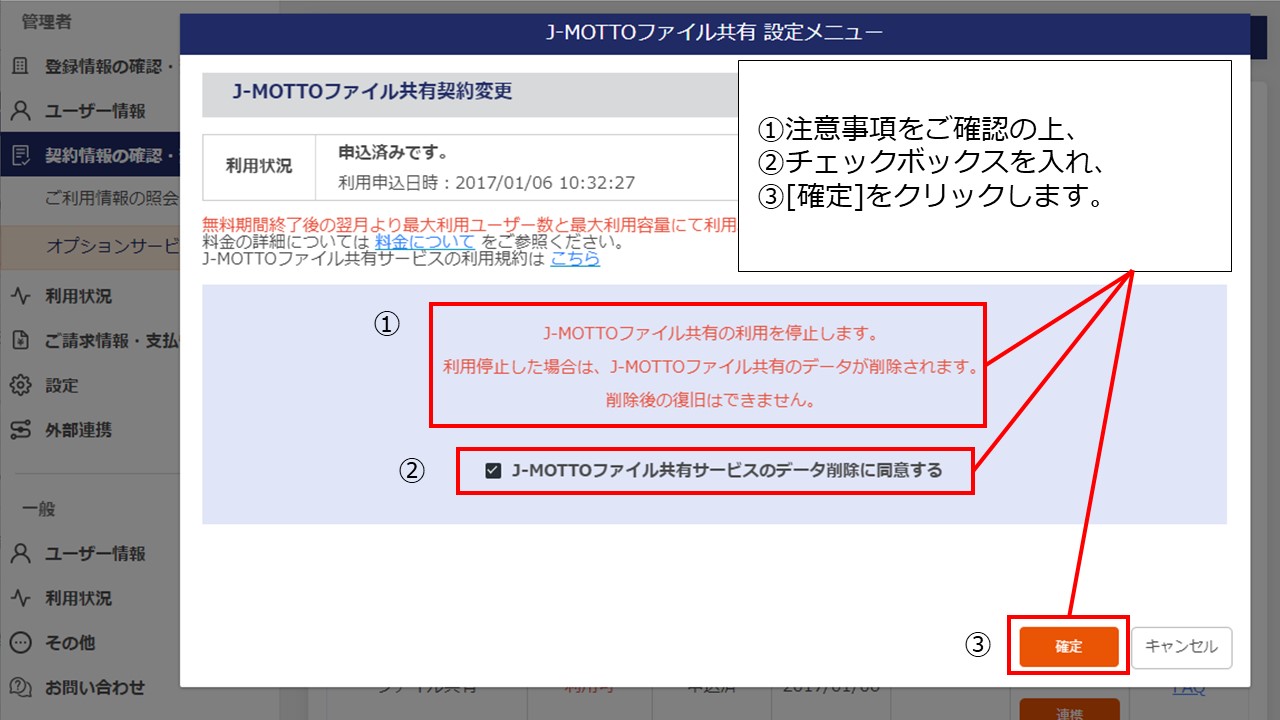Screen dimensions: 1280x720
Task: Click the user icon under 一般 section
Action: point(20,554)
